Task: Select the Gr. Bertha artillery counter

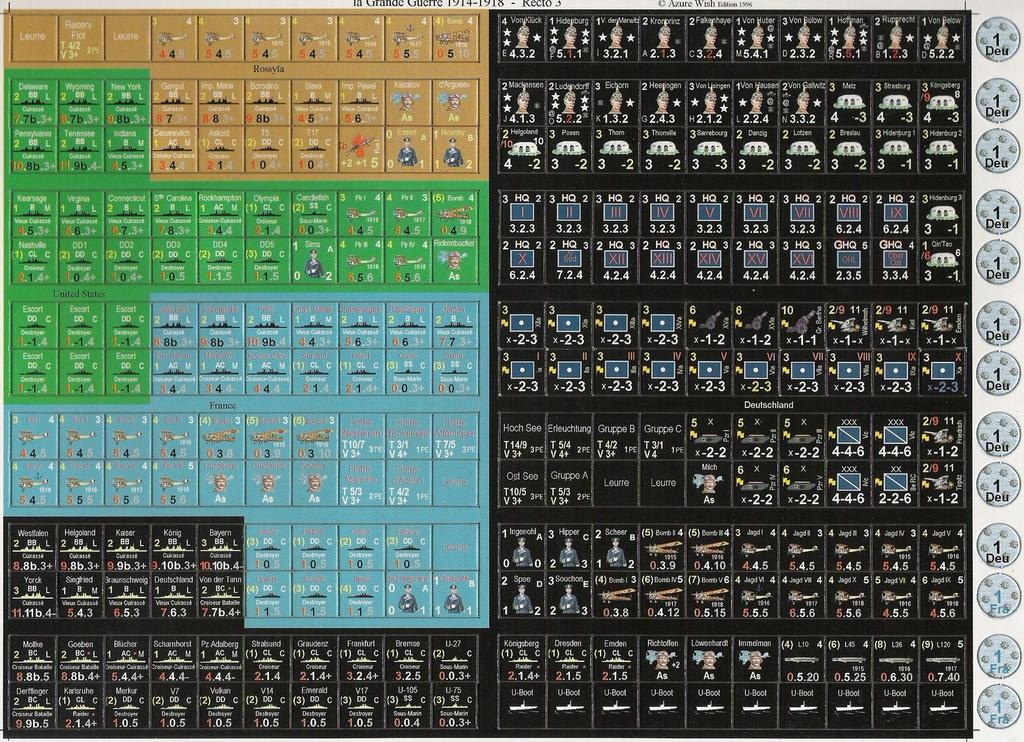Action: click(801, 324)
